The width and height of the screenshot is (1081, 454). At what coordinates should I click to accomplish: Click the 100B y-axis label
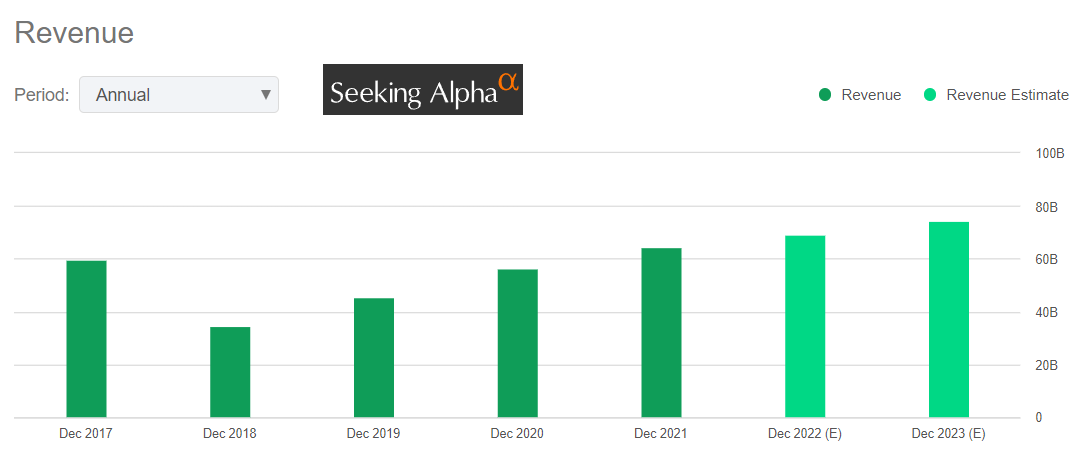click(1049, 153)
